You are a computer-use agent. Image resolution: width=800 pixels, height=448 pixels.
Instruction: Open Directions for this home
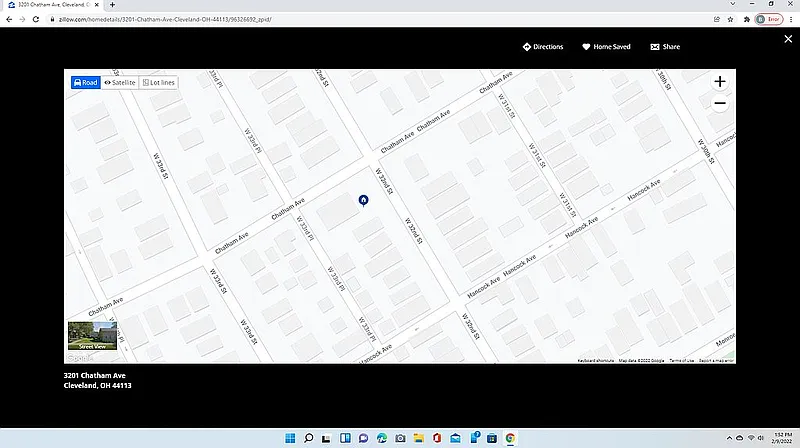click(543, 47)
